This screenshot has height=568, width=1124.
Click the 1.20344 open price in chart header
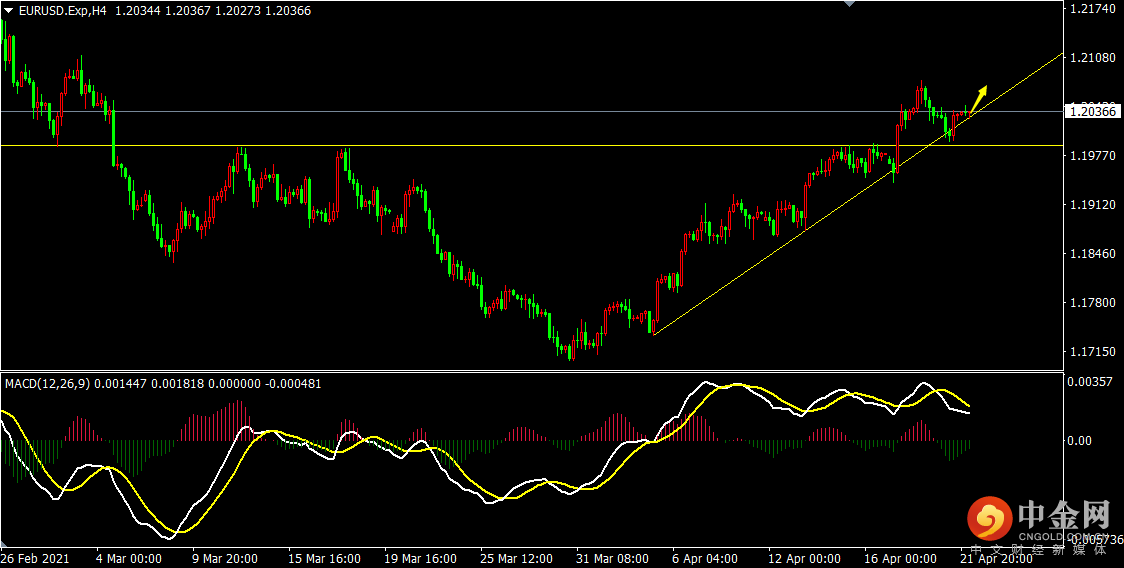138,11
